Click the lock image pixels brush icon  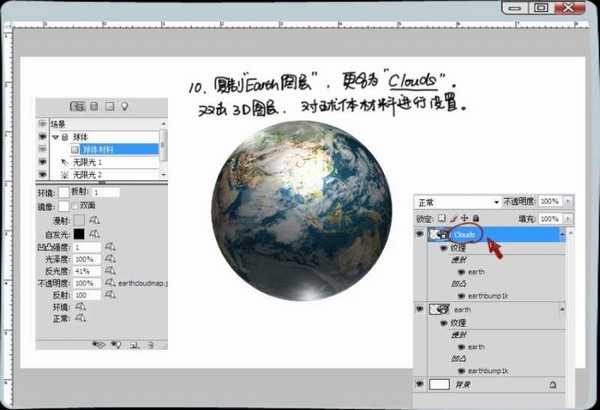coord(455,217)
